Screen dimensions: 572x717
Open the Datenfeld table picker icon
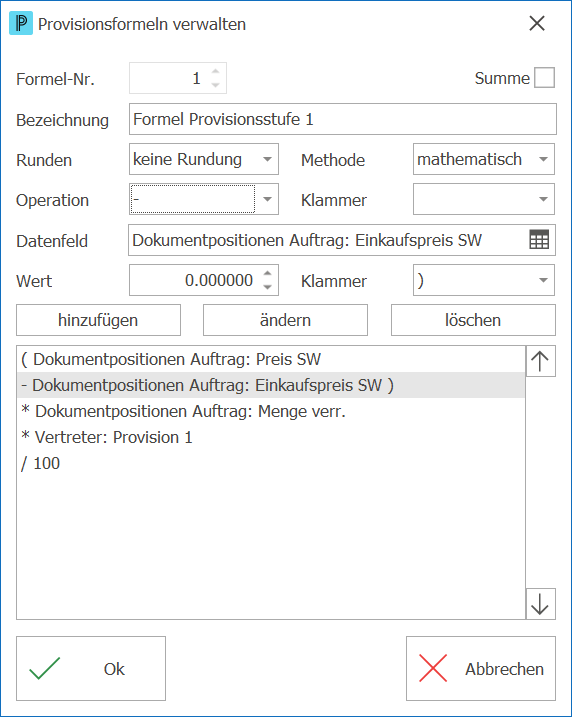(x=539, y=240)
